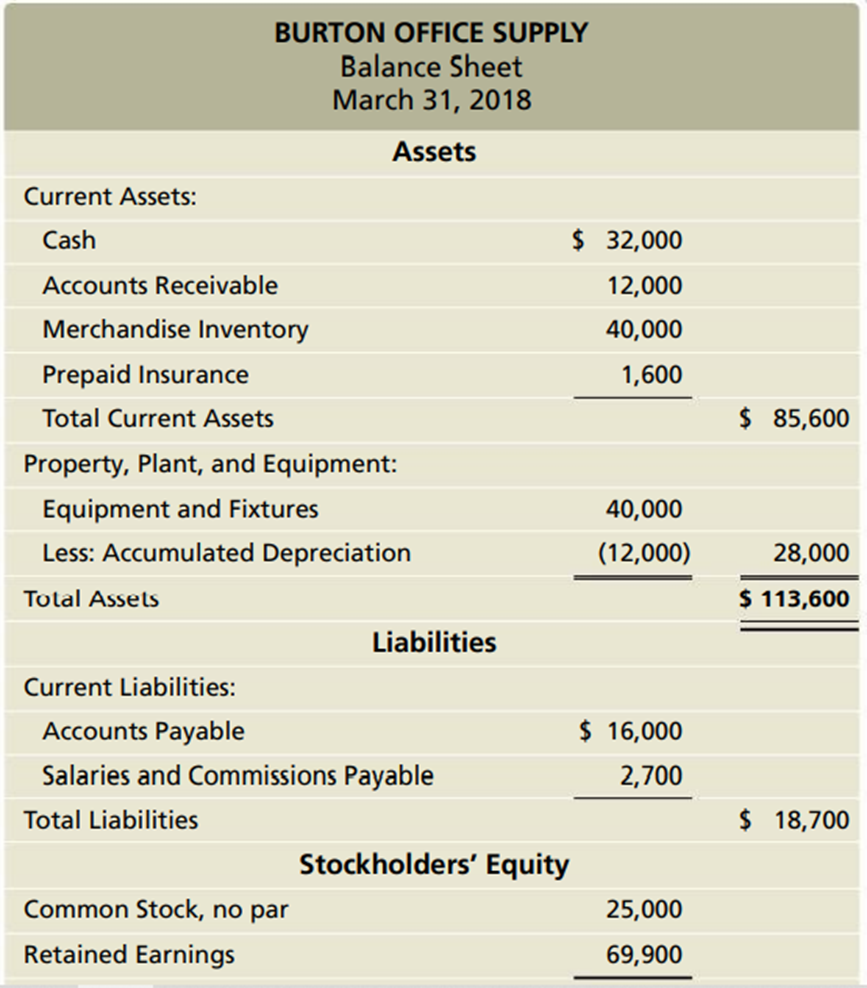Select the Stockholders' Equity heading

pyautogui.click(x=434, y=865)
